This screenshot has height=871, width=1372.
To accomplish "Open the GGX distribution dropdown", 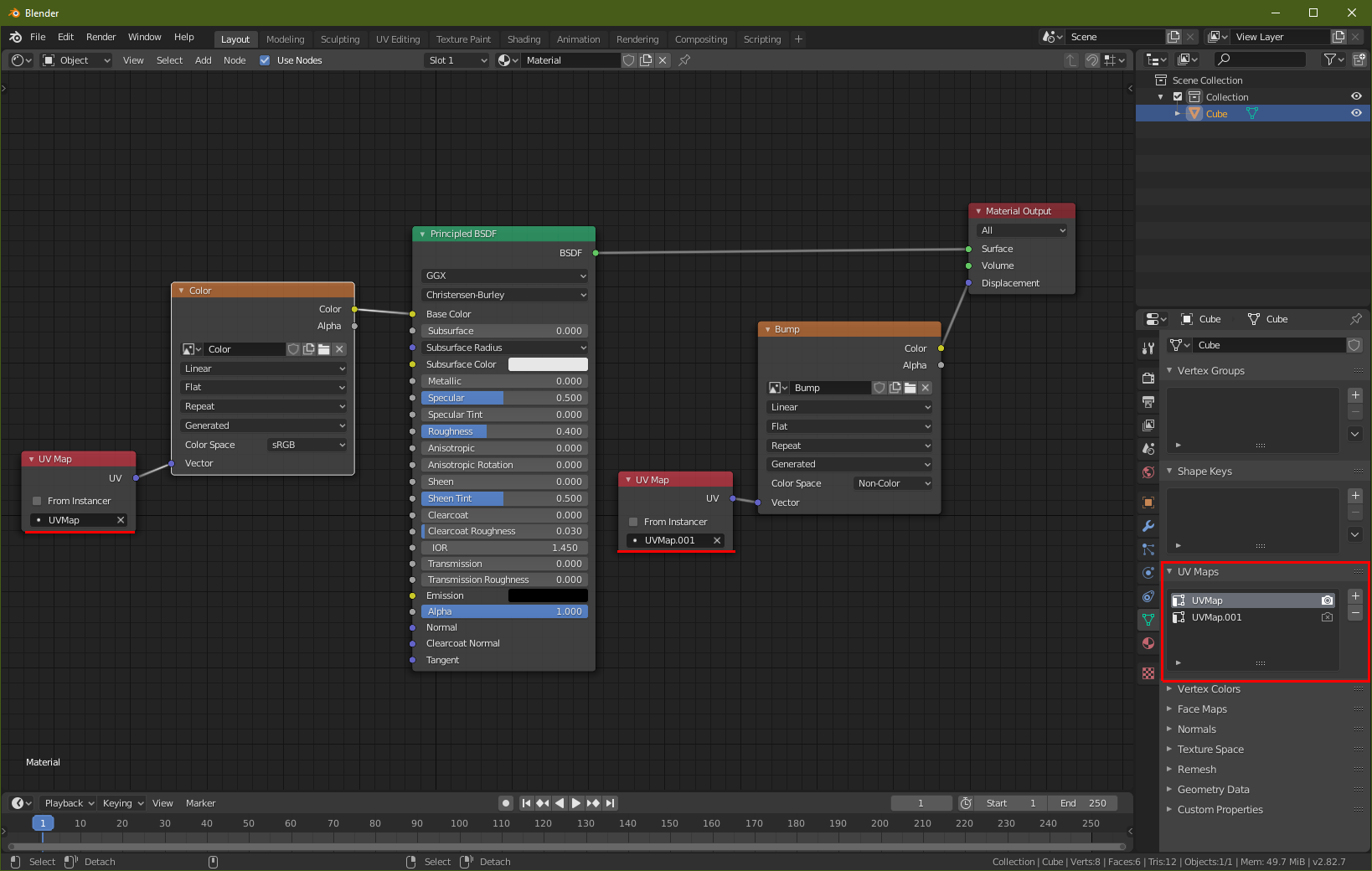I will pos(505,276).
